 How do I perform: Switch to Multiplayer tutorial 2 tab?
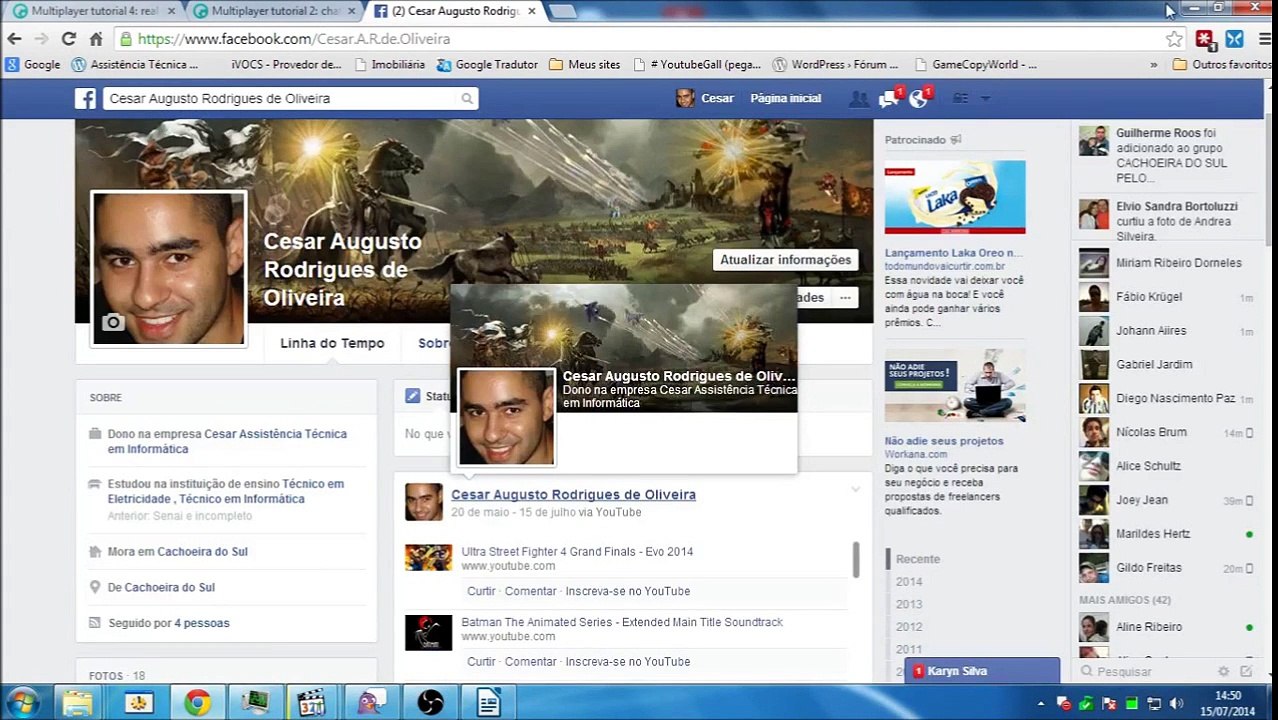pyautogui.click(x=274, y=11)
